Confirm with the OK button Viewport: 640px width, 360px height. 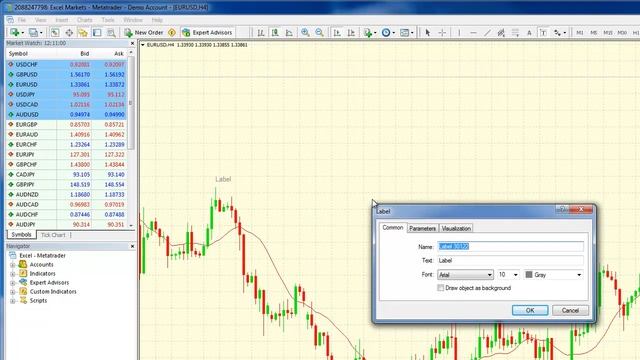coord(530,310)
